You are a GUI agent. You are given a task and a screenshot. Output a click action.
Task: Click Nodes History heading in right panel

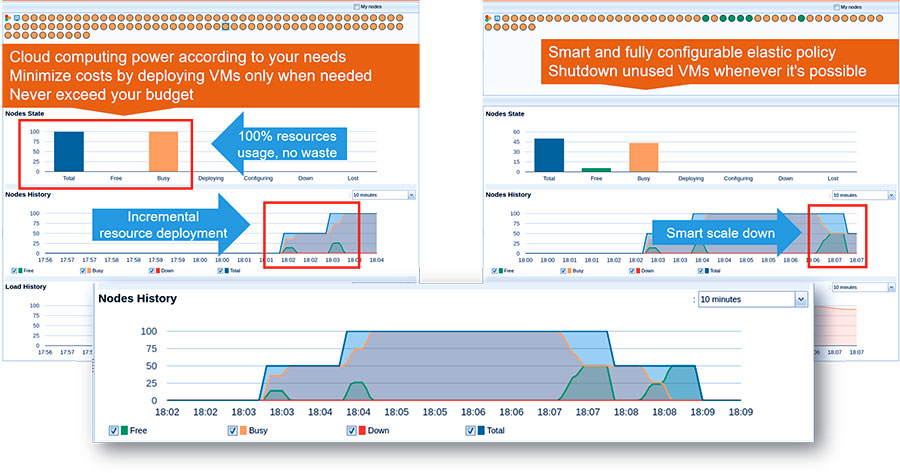click(509, 195)
